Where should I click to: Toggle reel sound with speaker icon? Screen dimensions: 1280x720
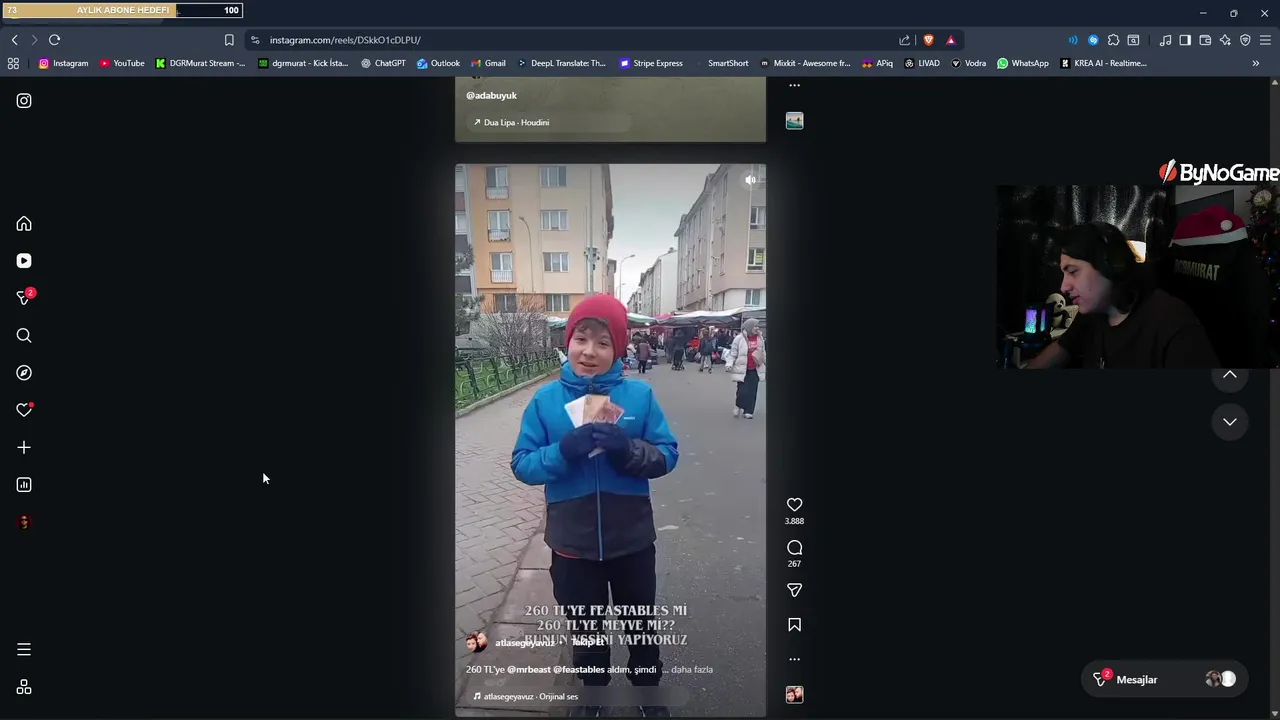750,180
